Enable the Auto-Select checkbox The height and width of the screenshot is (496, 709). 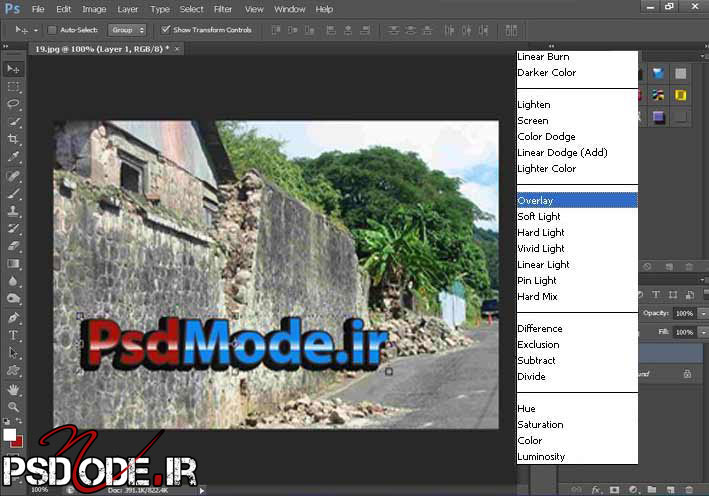tap(52, 30)
